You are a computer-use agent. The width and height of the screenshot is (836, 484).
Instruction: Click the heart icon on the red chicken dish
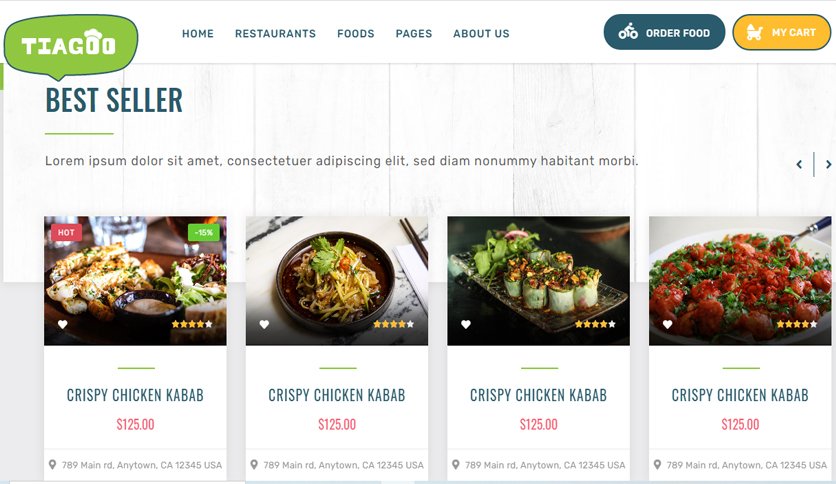(x=667, y=324)
